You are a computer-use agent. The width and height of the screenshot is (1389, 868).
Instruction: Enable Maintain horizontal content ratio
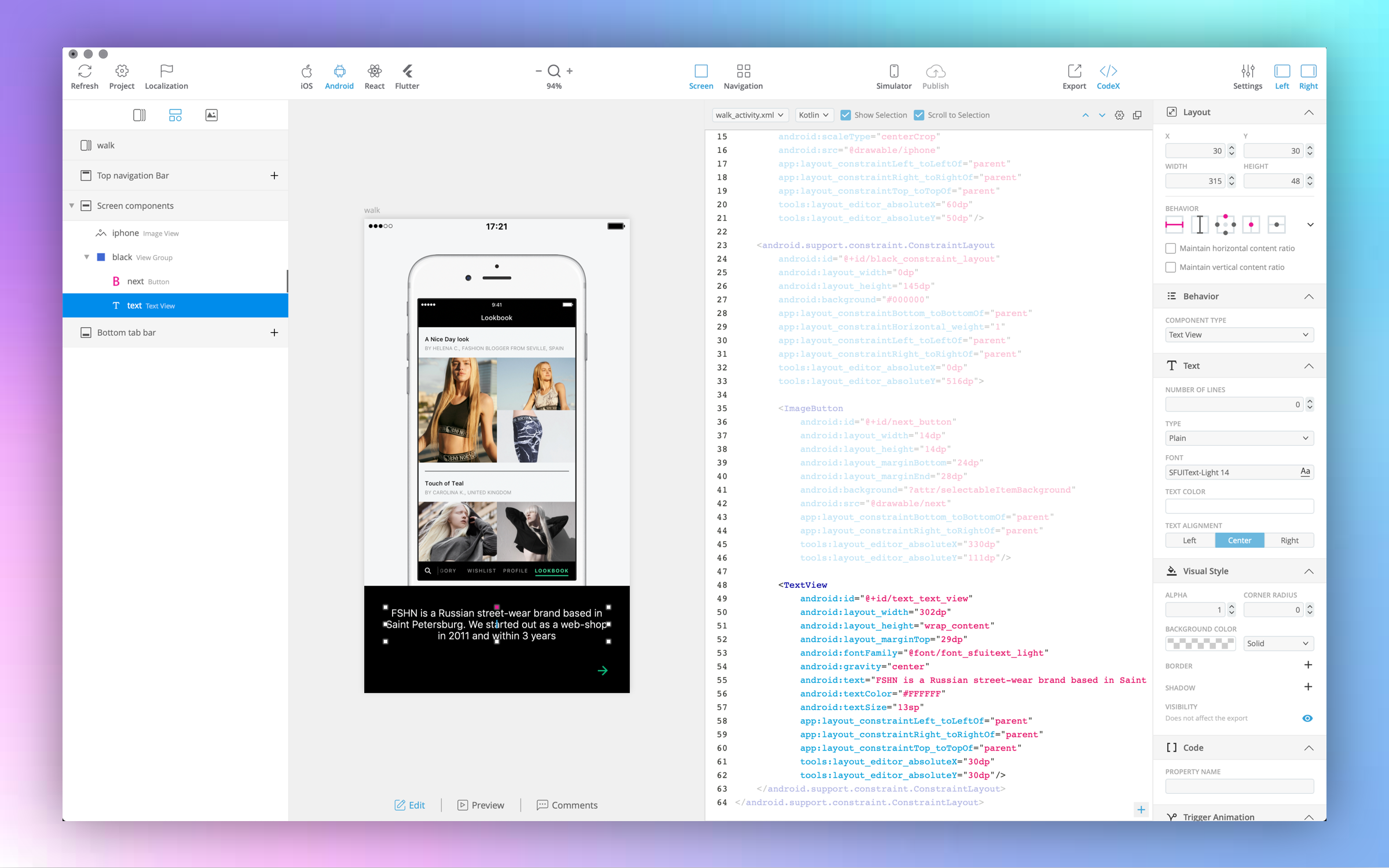[1171, 248]
